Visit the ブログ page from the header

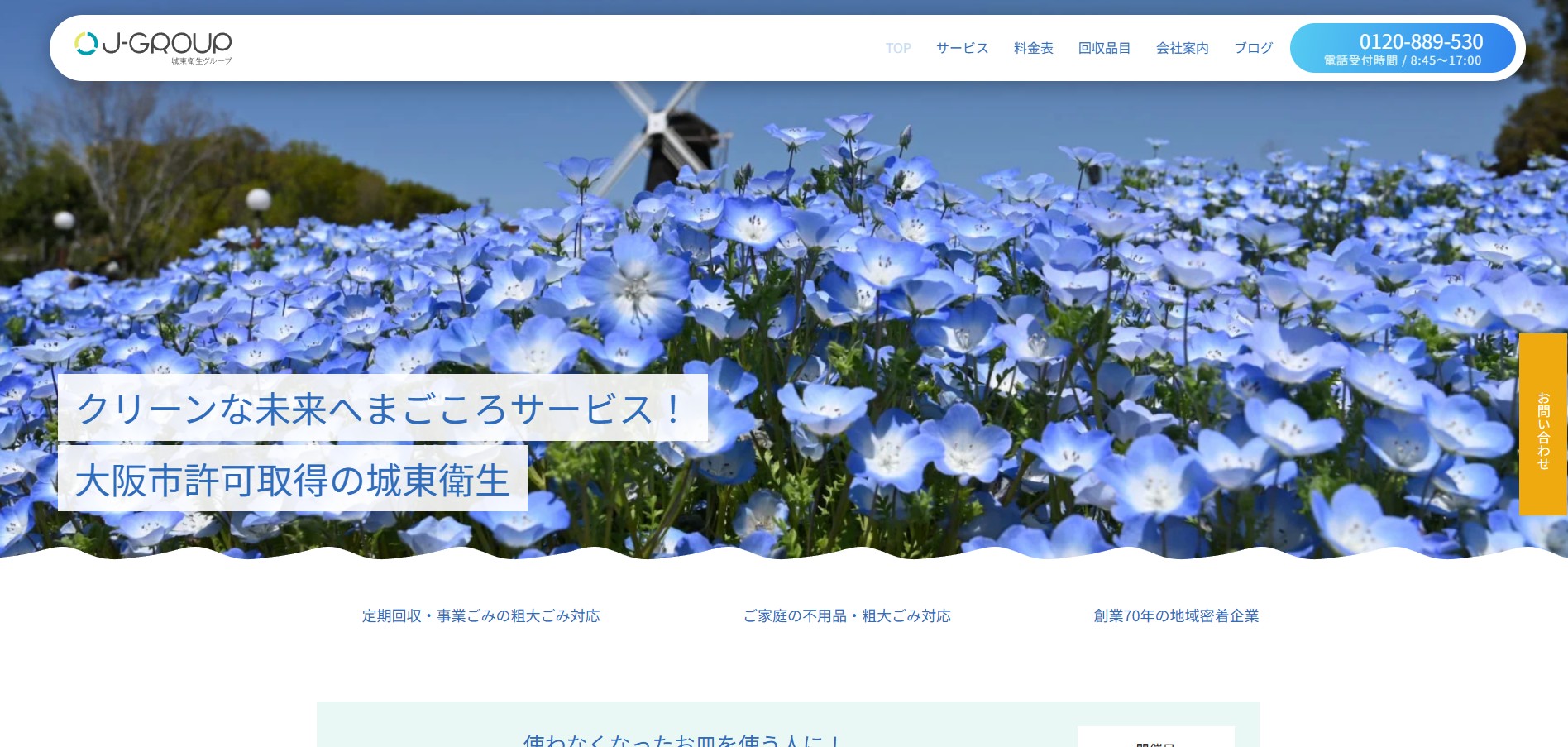click(1253, 48)
